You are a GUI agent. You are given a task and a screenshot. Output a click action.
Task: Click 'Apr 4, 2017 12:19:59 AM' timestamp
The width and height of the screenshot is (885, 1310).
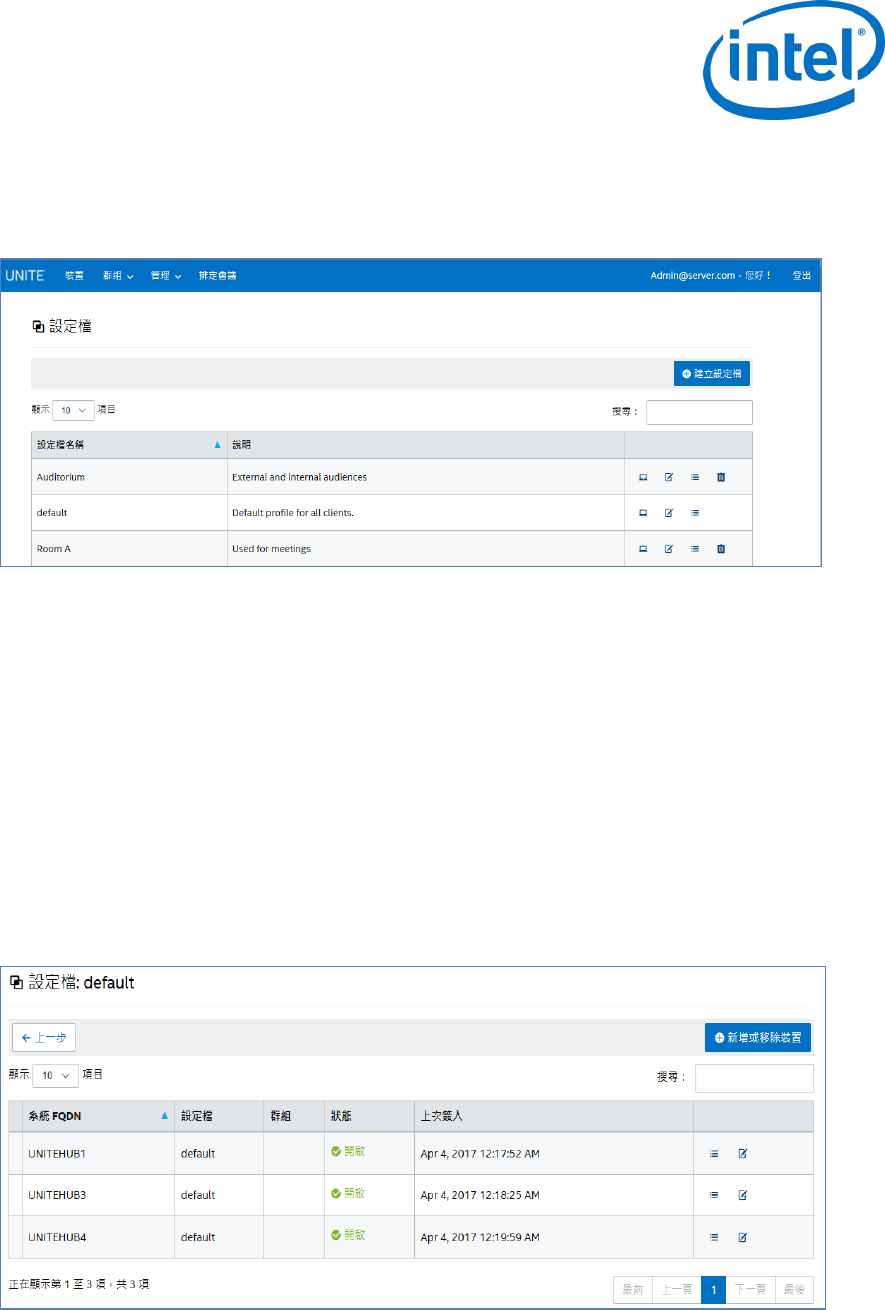click(480, 1237)
